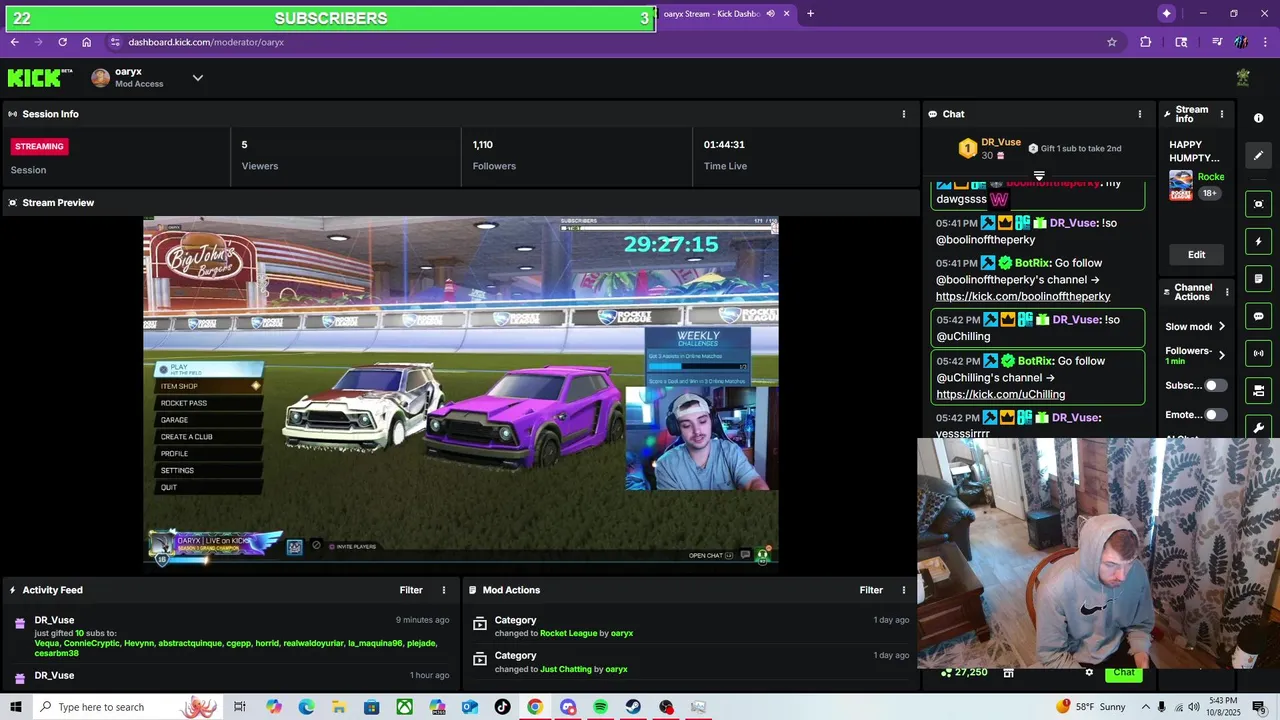1280x720 pixels.
Task: Open the Activity Feed three-dot menu
Action: (x=444, y=590)
